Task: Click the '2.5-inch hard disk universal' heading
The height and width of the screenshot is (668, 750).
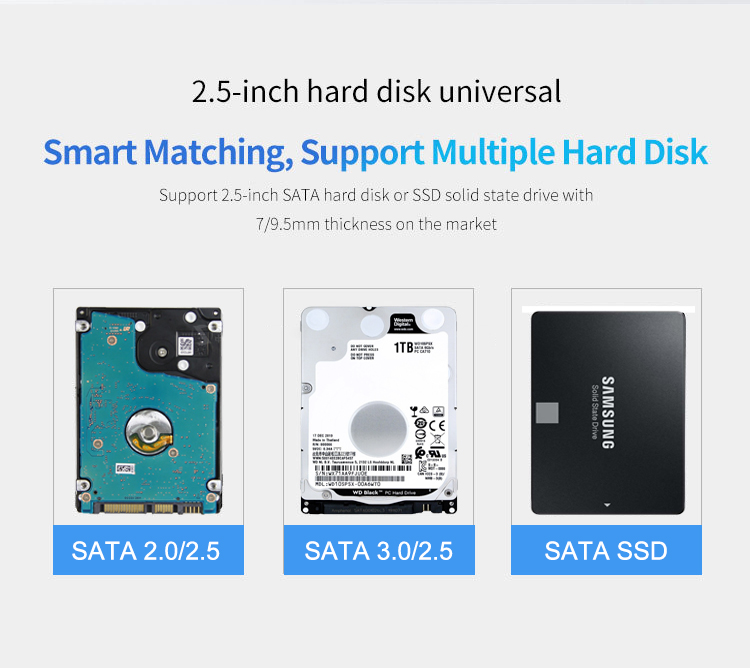Action: tap(376, 91)
